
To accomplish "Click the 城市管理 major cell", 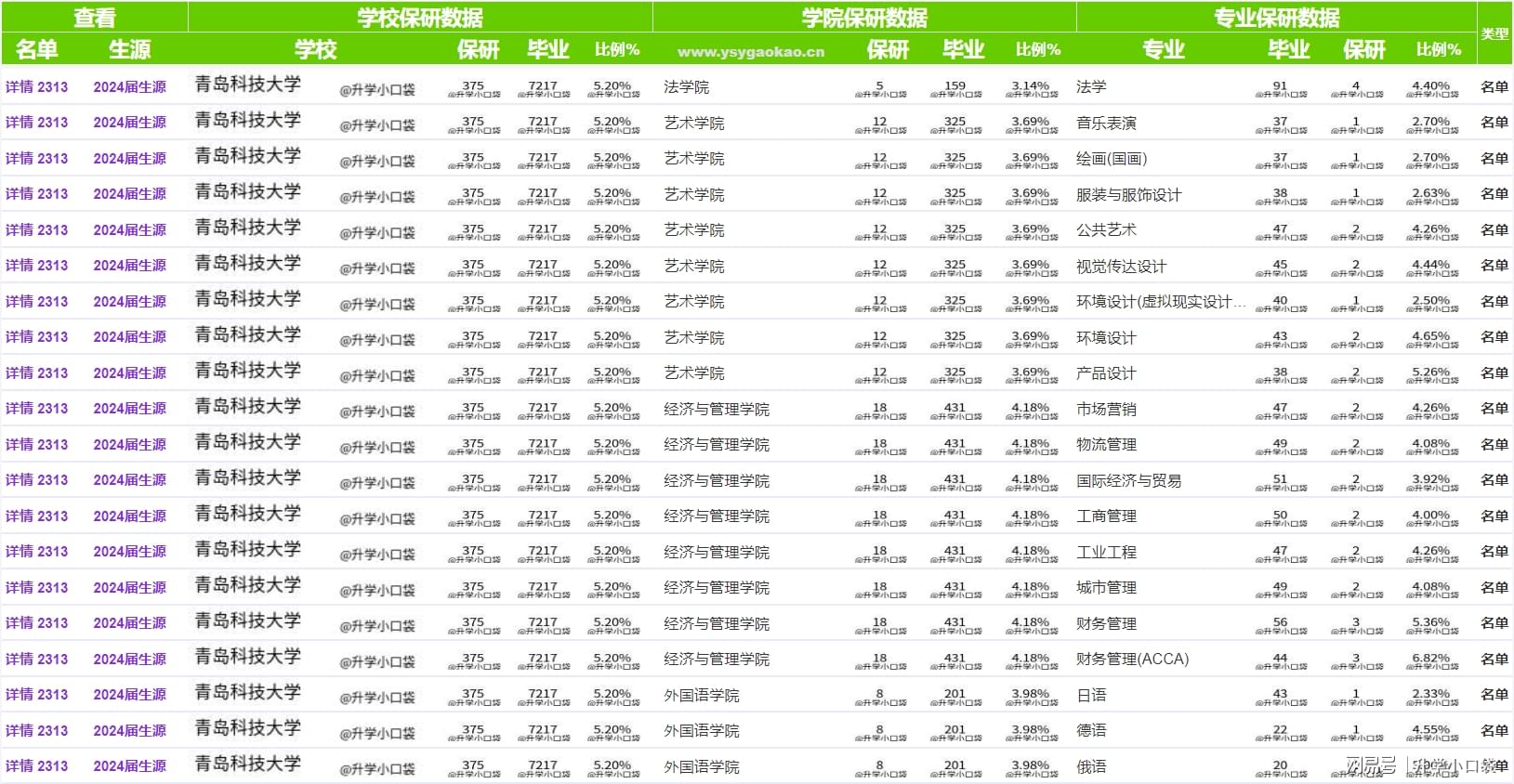I will pyautogui.click(x=1106, y=587).
